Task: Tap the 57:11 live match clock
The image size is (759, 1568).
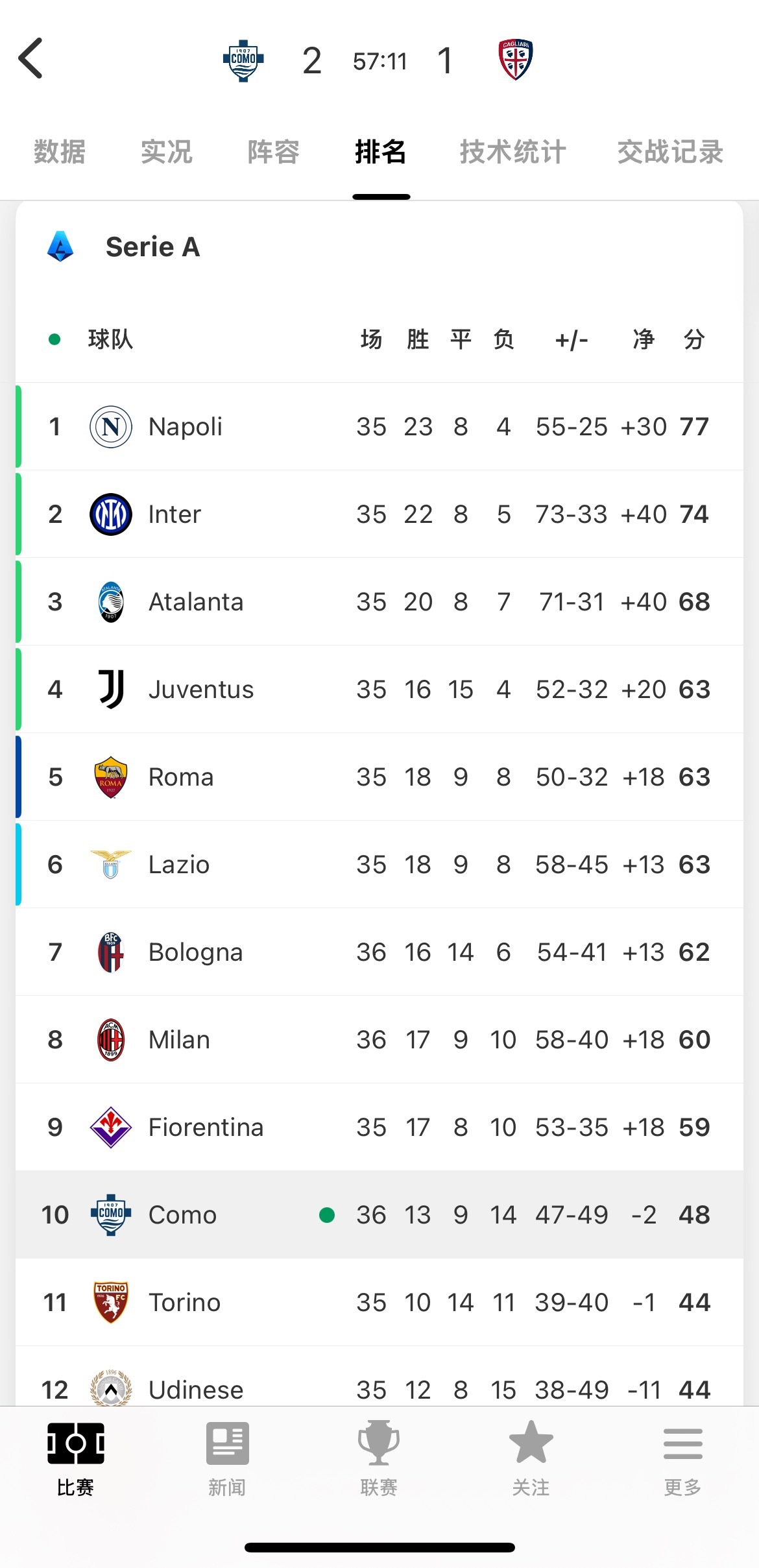Action: [x=380, y=62]
